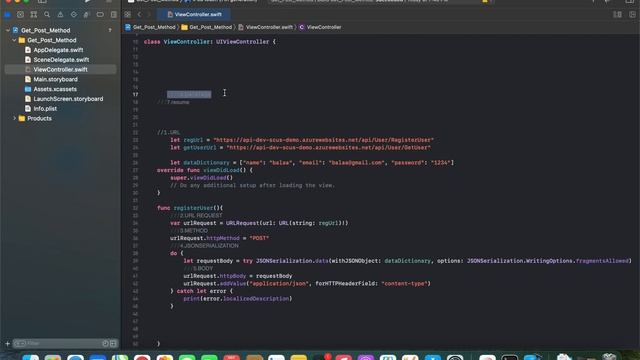Open the related items grid menu
Viewport: 640px width, 360px height.
(128, 15)
